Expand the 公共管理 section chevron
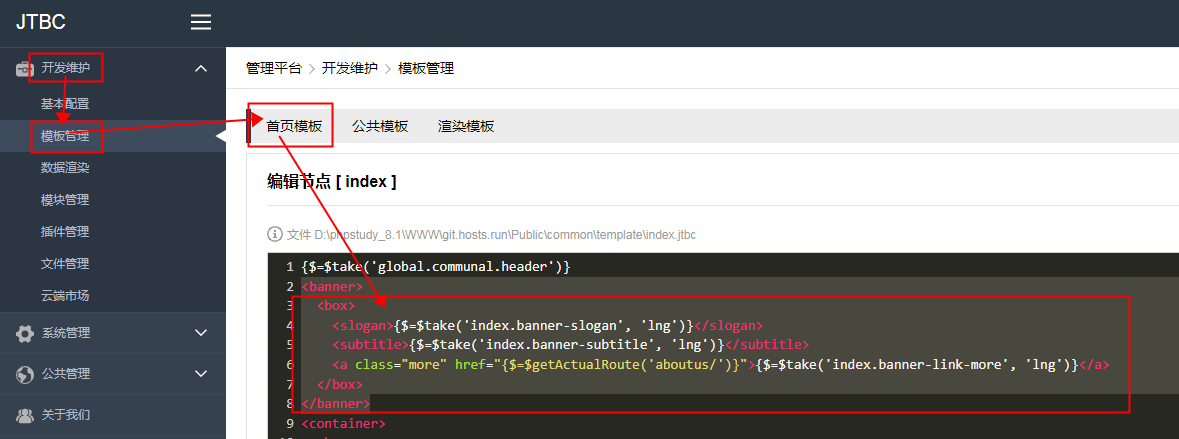The height and width of the screenshot is (439, 1179). point(201,374)
